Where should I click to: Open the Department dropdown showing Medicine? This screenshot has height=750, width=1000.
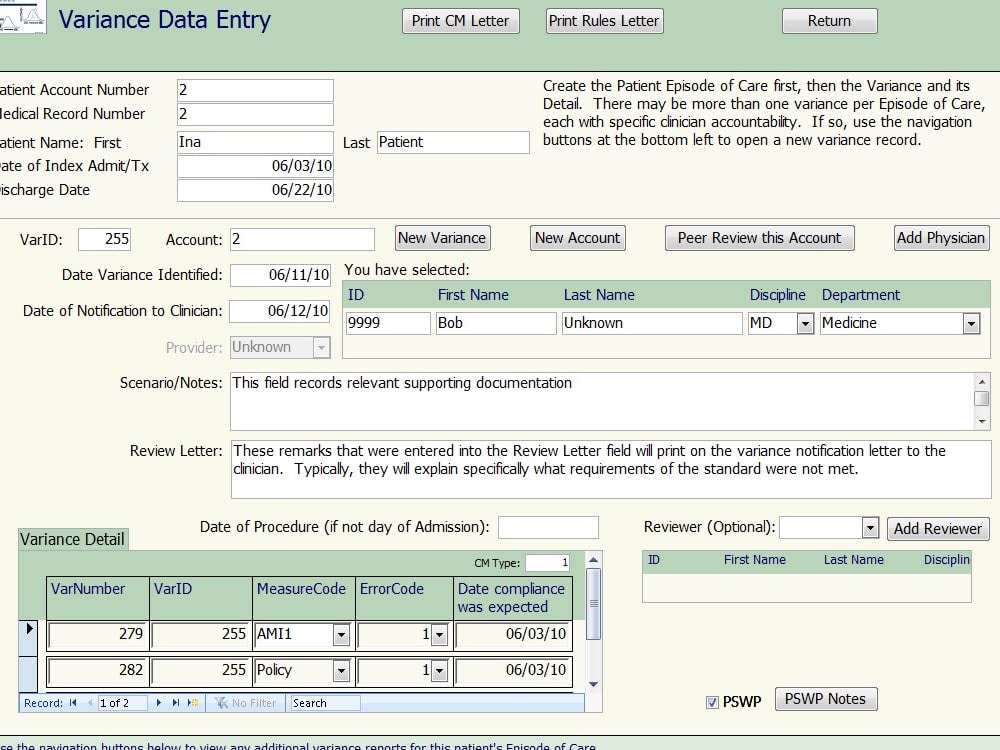point(973,323)
